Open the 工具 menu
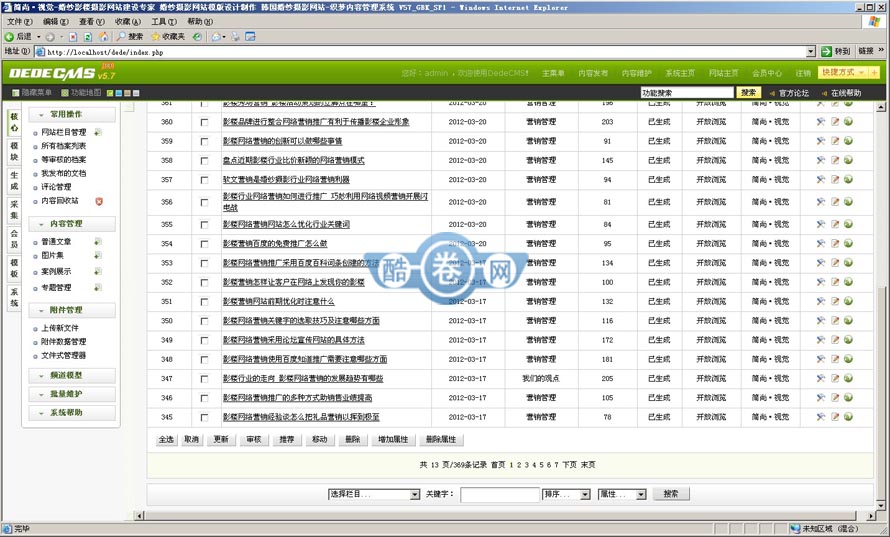 (163, 22)
